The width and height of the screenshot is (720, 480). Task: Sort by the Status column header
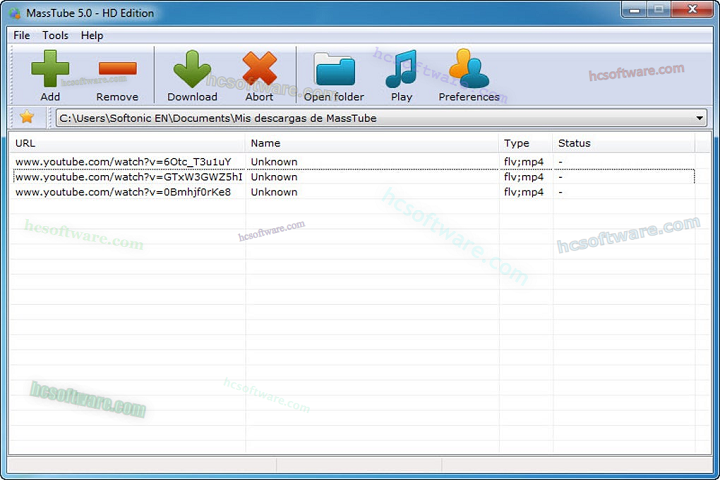tap(624, 143)
